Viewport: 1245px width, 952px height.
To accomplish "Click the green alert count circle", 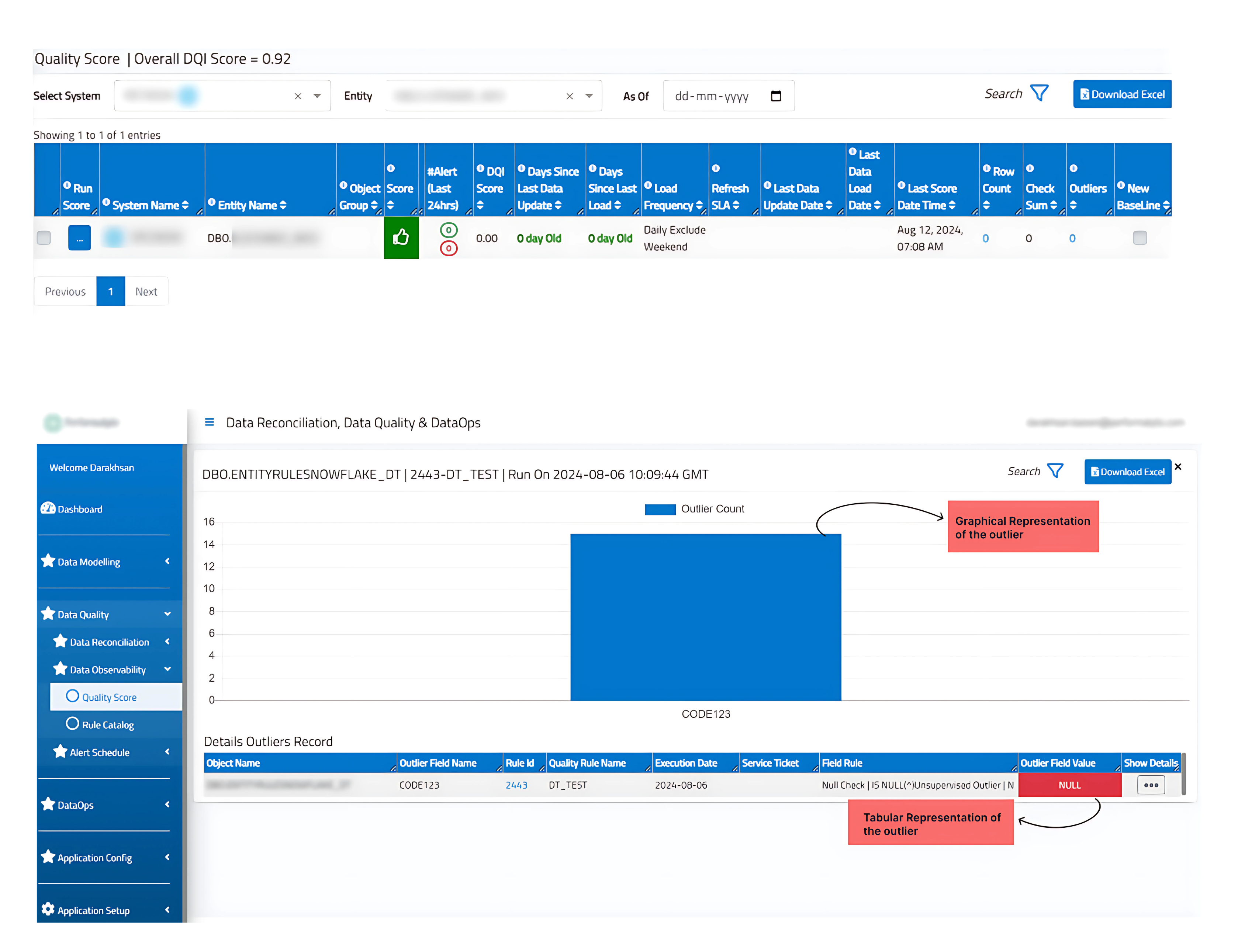I will click(449, 230).
